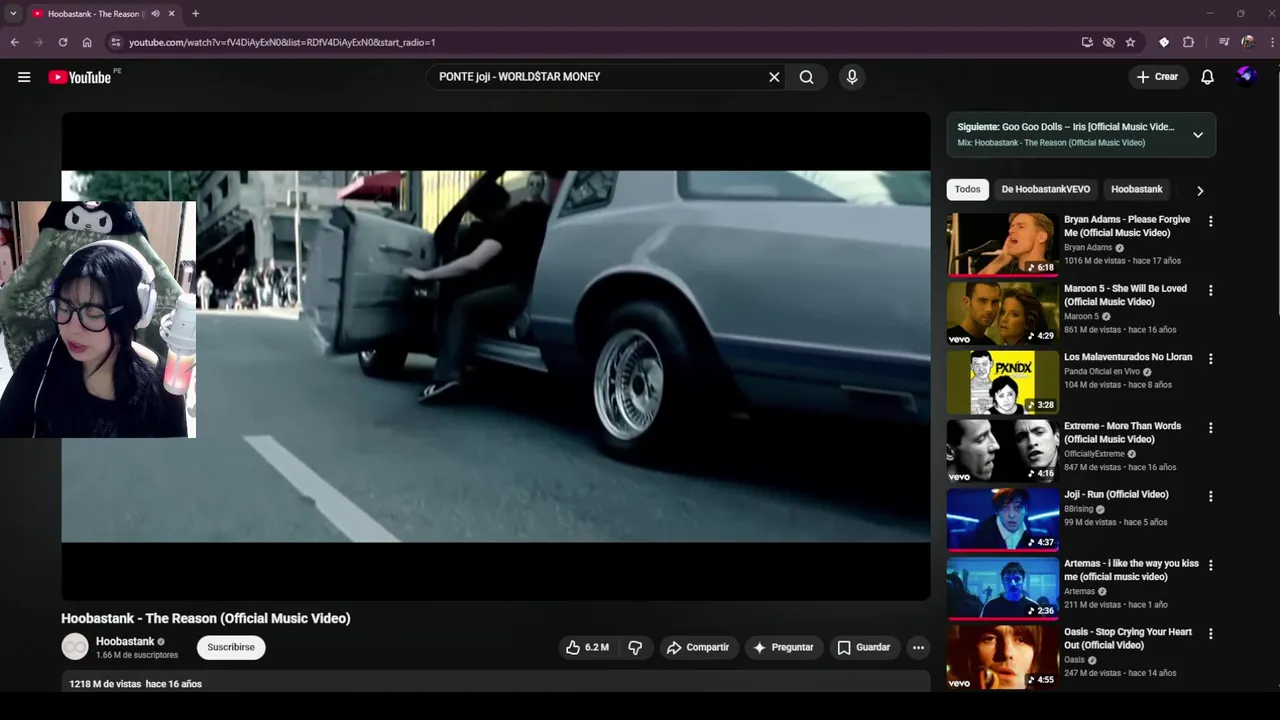The width and height of the screenshot is (1280, 720).
Task: Select the Hoobastank filter chip
Action: click(1137, 189)
